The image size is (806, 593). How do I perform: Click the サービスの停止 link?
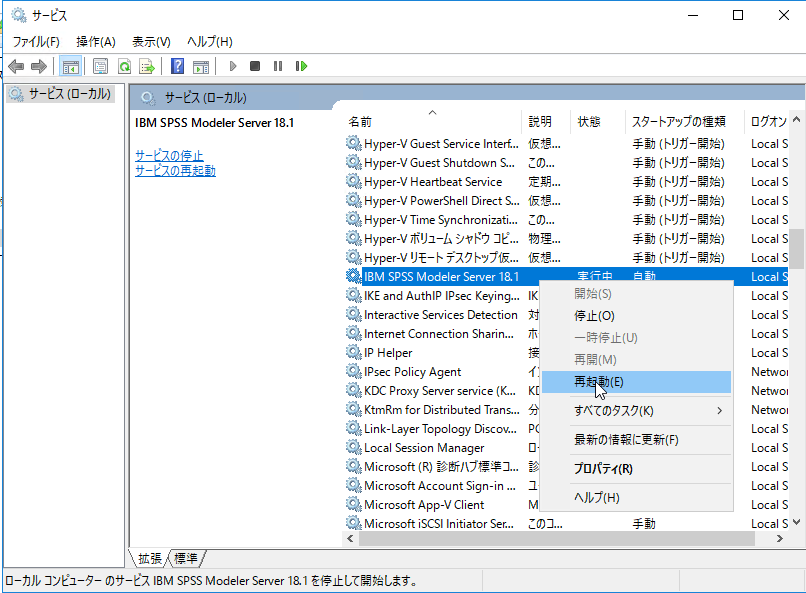coord(169,155)
